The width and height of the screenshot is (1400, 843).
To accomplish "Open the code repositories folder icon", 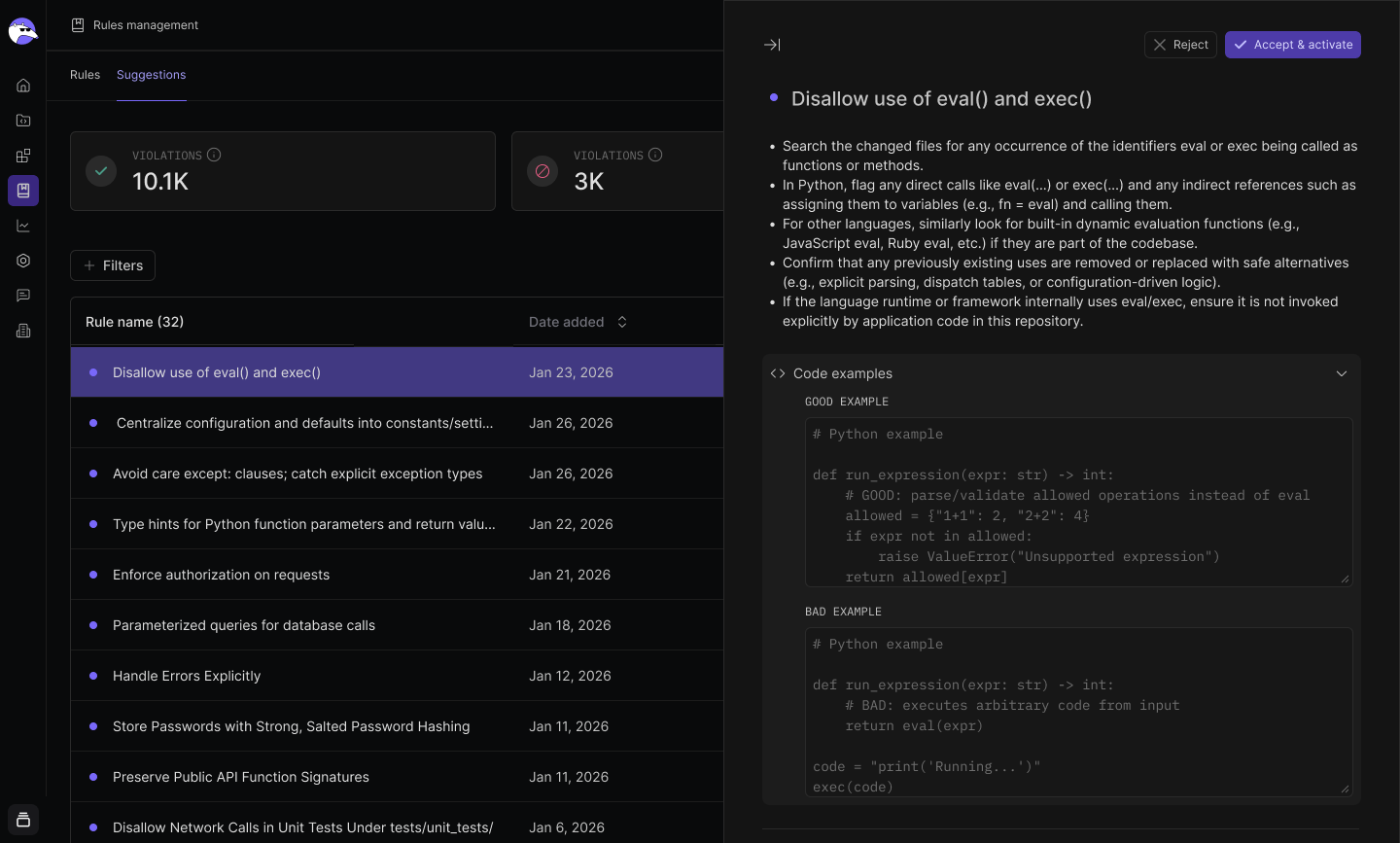I will [23, 121].
